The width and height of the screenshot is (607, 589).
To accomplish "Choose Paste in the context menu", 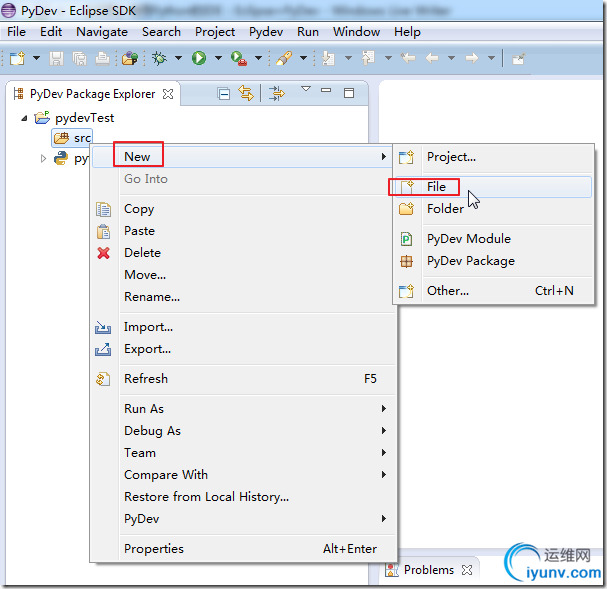I will [x=242, y=231].
